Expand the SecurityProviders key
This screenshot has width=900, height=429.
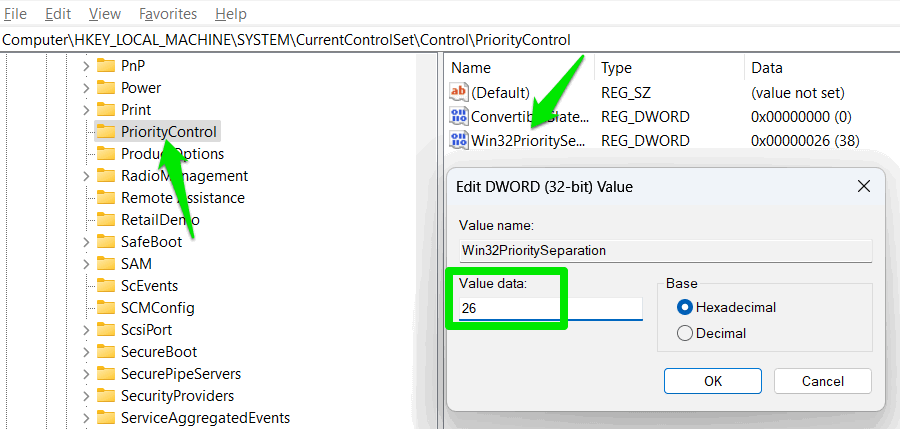[x=86, y=395]
